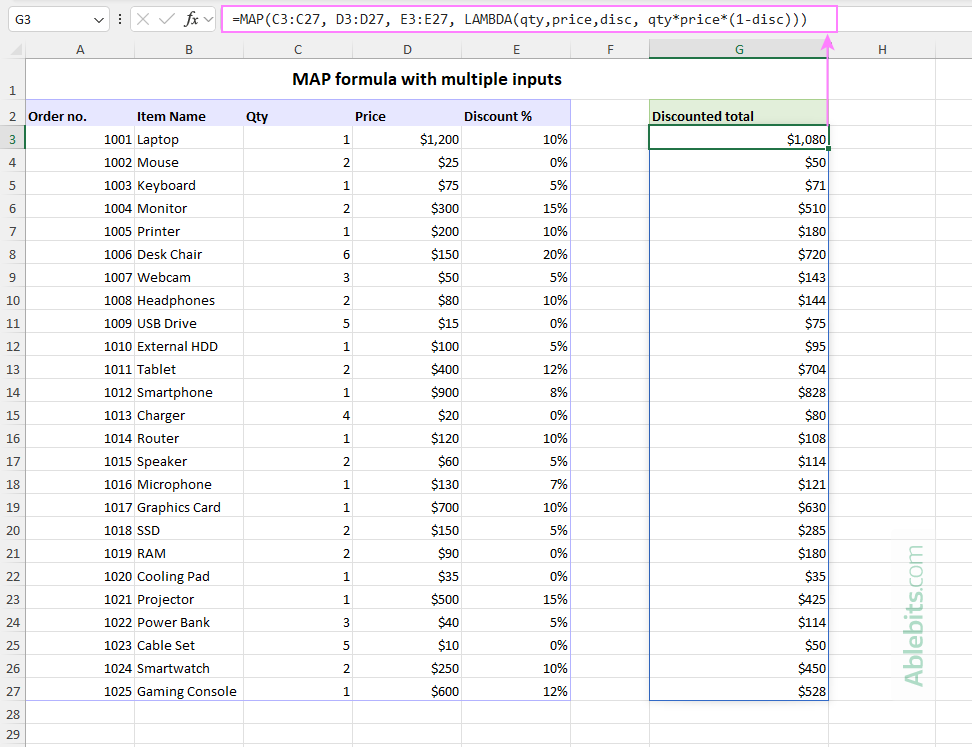
Task: Click the Insert Function fx icon
Action: coord(190,19)
